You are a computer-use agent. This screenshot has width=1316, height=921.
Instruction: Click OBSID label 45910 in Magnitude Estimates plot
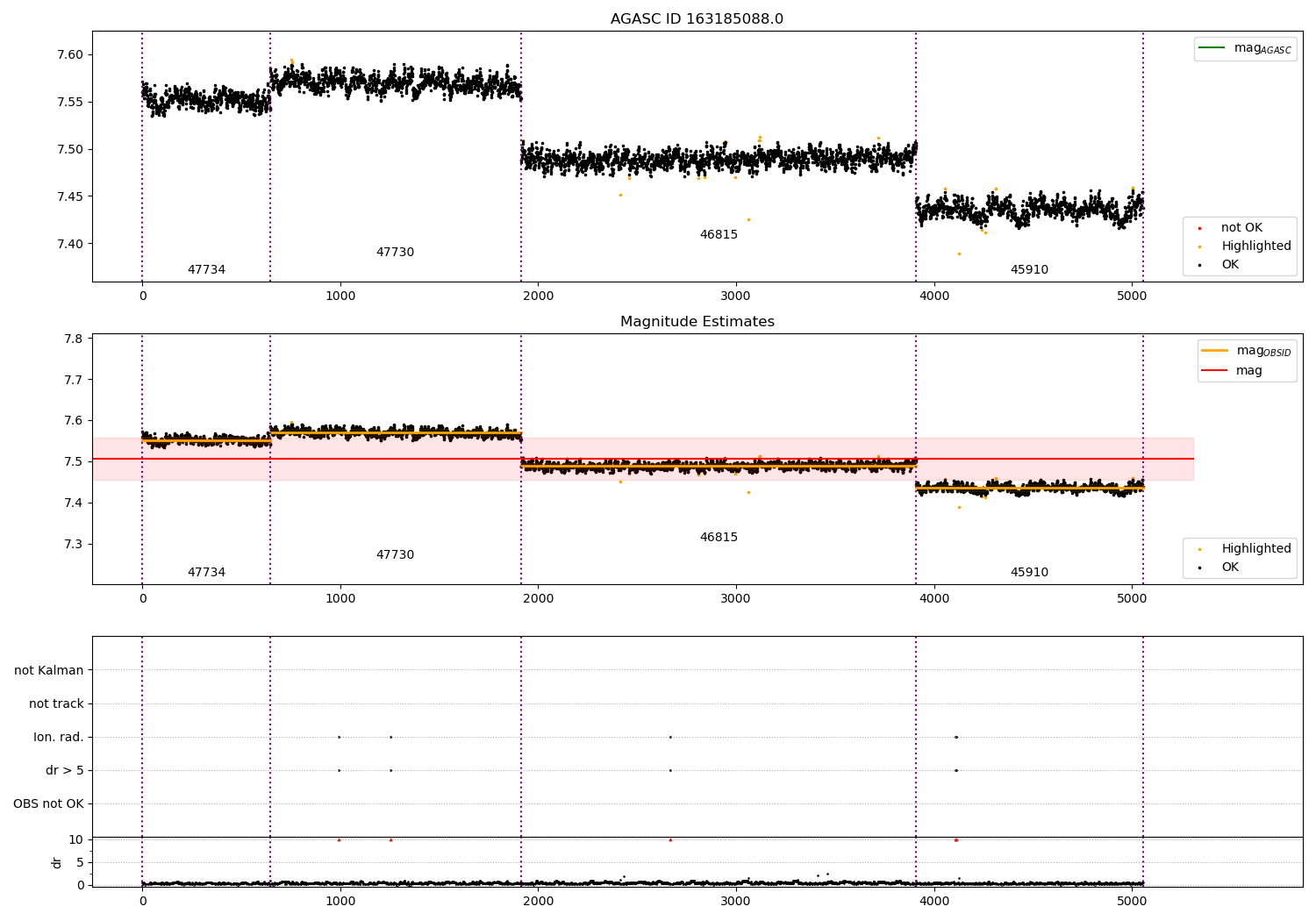[x=1029, y=573]
